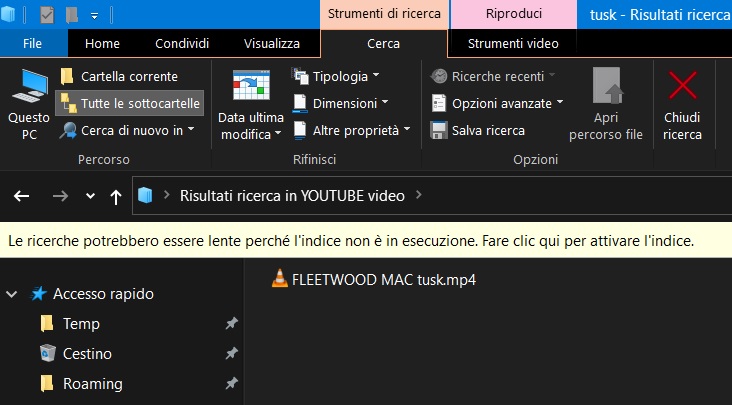Expand Opzioni avanzate menu

coord(497,103)
